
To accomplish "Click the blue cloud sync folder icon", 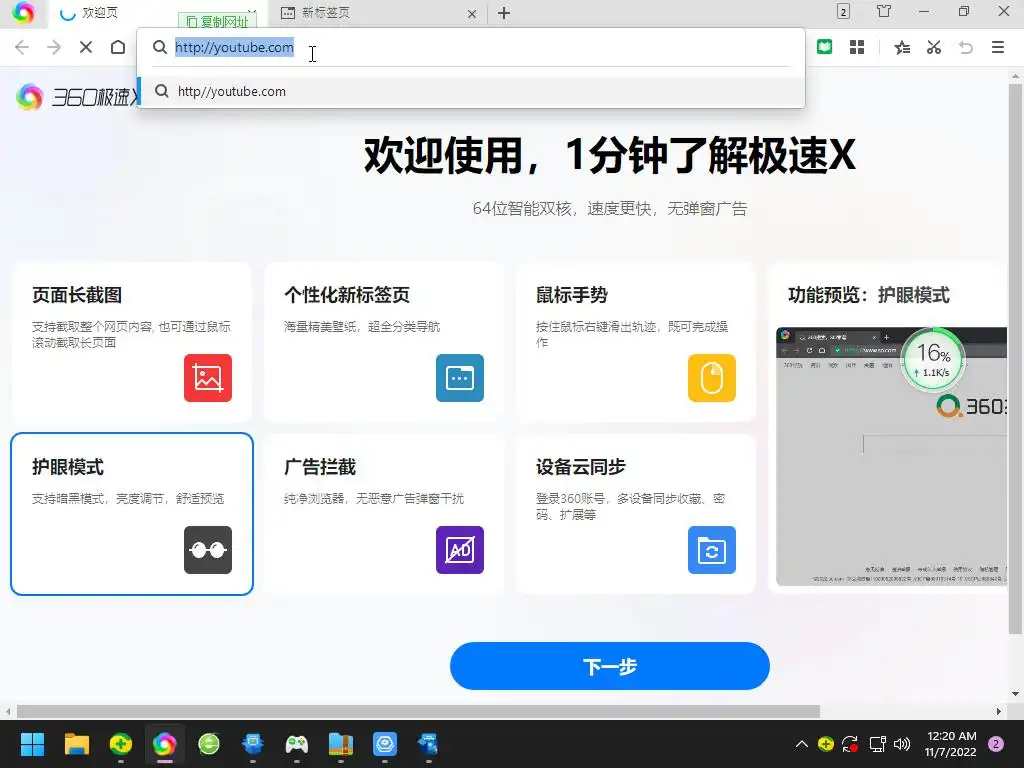I will pos(712,550).
